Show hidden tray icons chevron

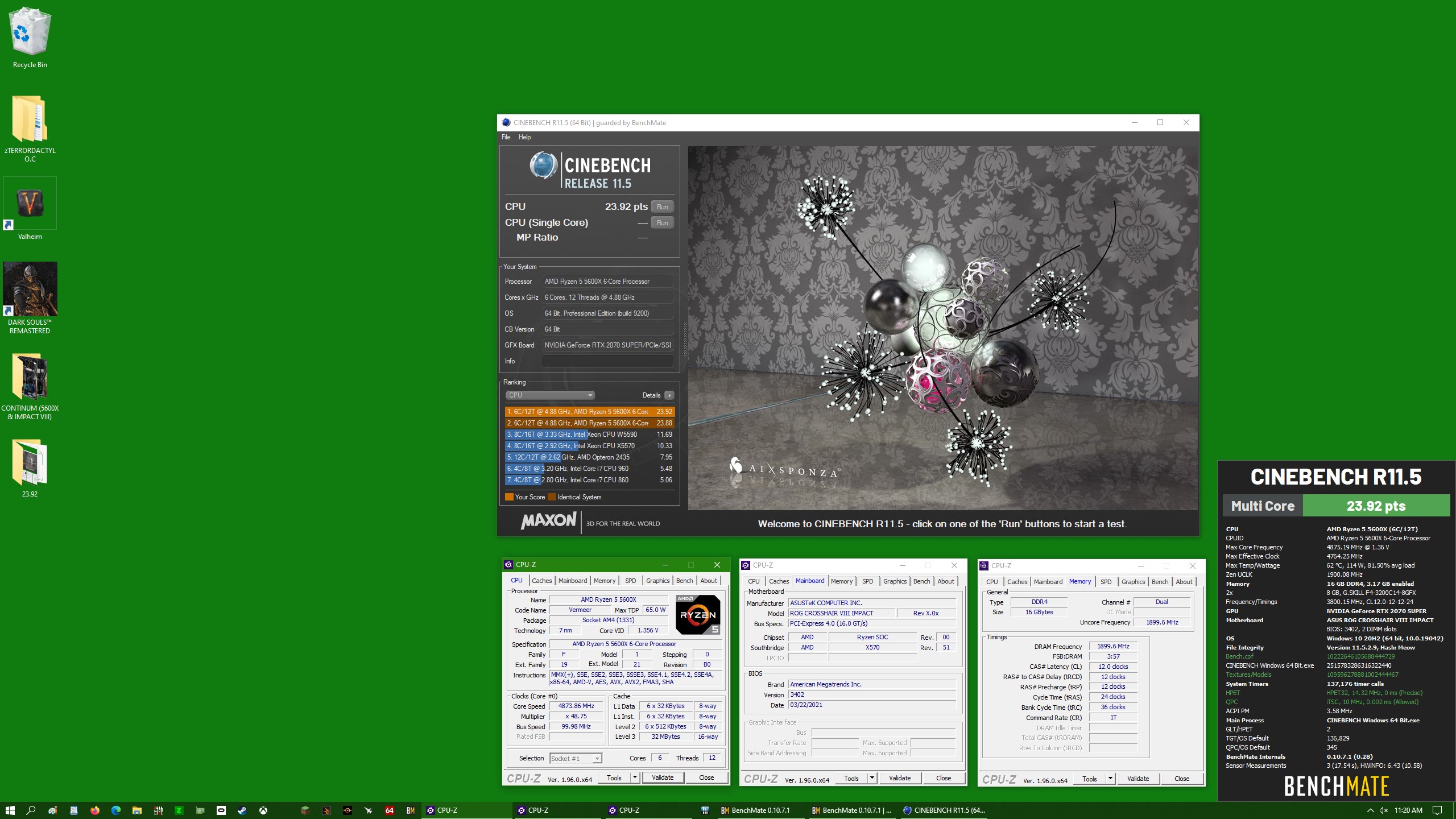click(x=1370, y=810)
